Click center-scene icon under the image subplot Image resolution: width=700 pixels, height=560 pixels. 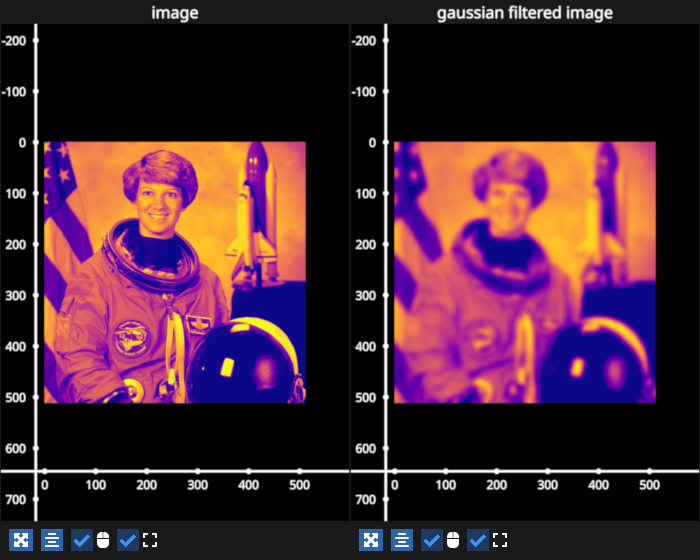(x=52, y=540)
